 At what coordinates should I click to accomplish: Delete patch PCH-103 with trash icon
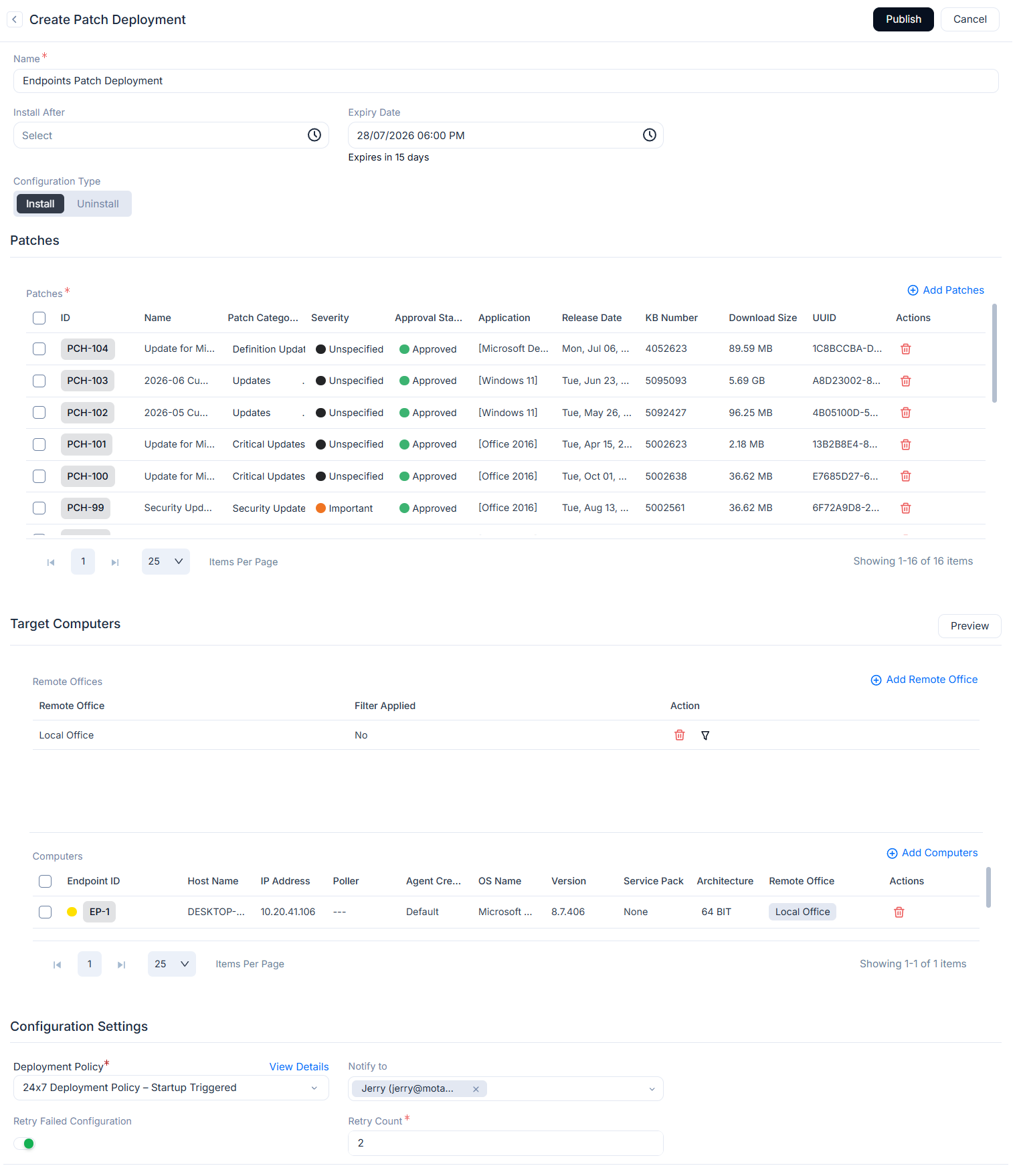point(906,381)
